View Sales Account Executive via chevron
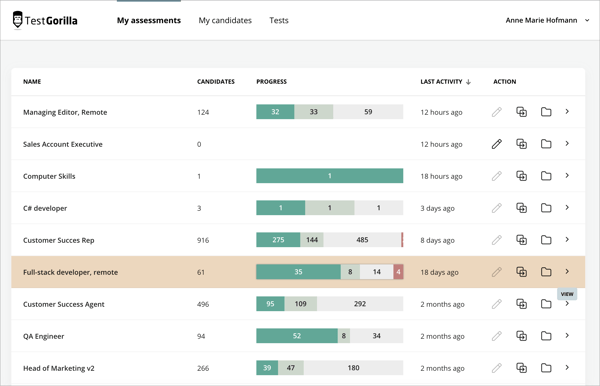 [x=567, y=143]
